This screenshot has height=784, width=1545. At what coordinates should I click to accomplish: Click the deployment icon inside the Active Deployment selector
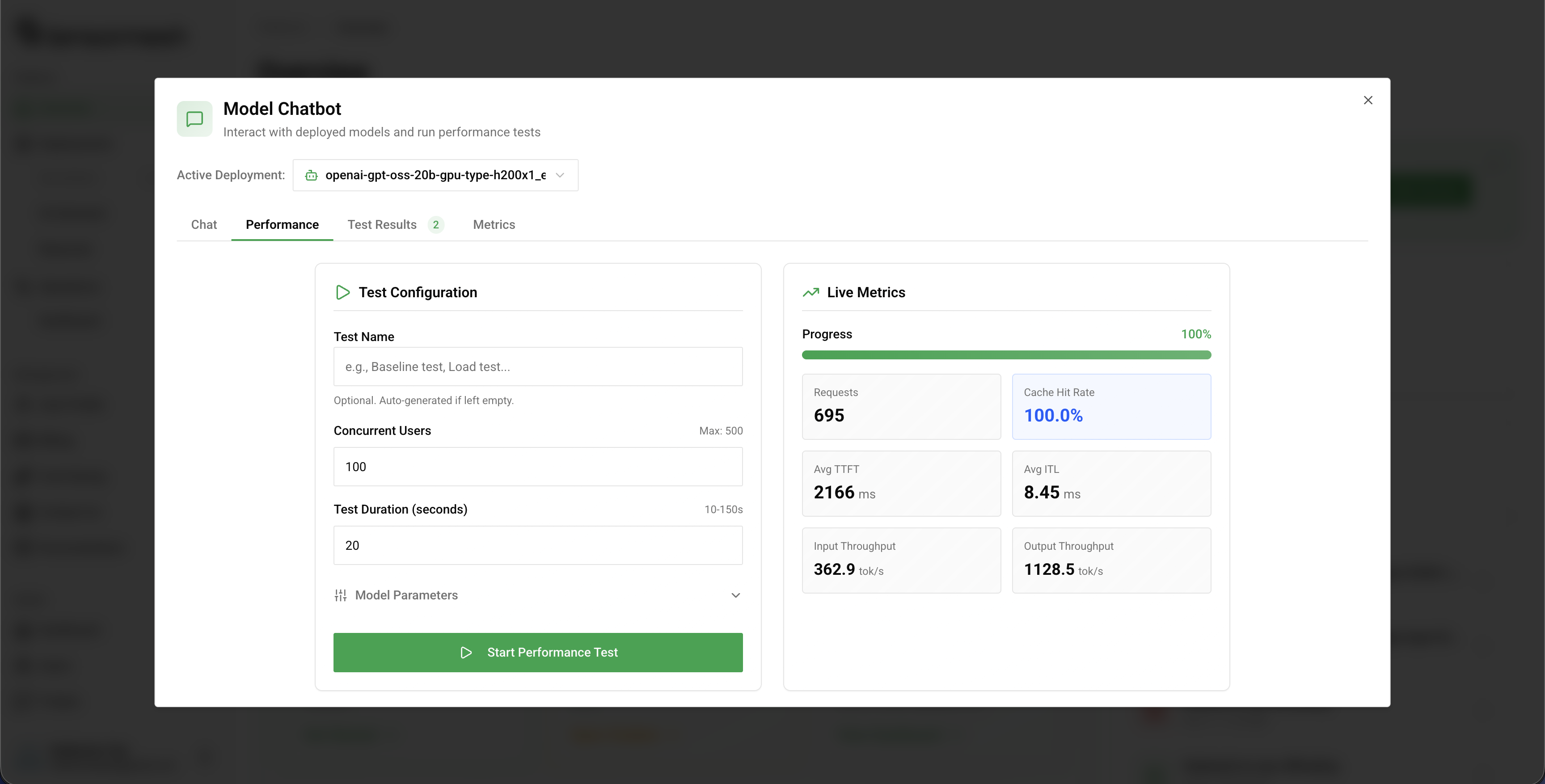coord(311,175)
